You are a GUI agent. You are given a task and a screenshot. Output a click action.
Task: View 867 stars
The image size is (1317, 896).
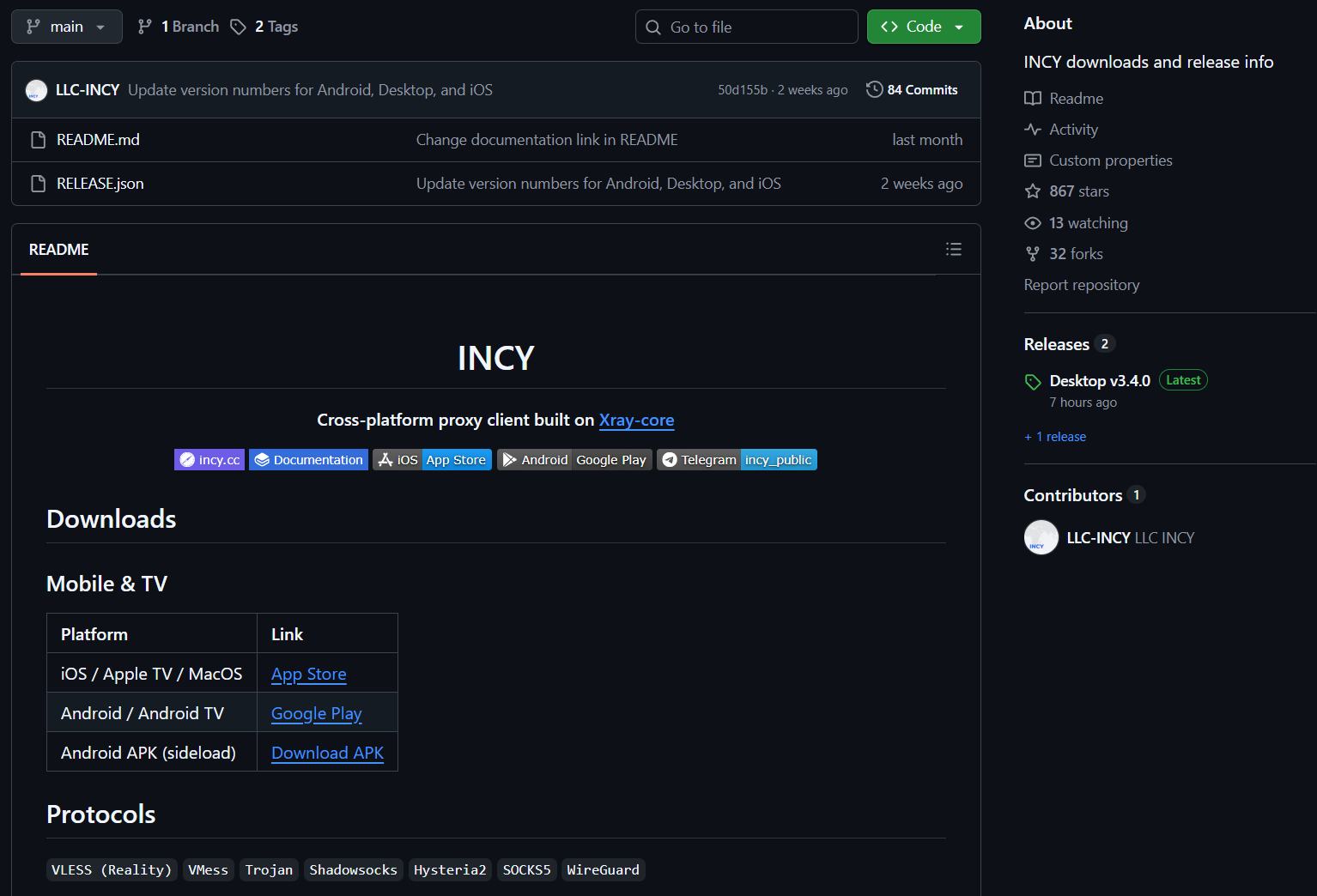(x=1079, y=191)
